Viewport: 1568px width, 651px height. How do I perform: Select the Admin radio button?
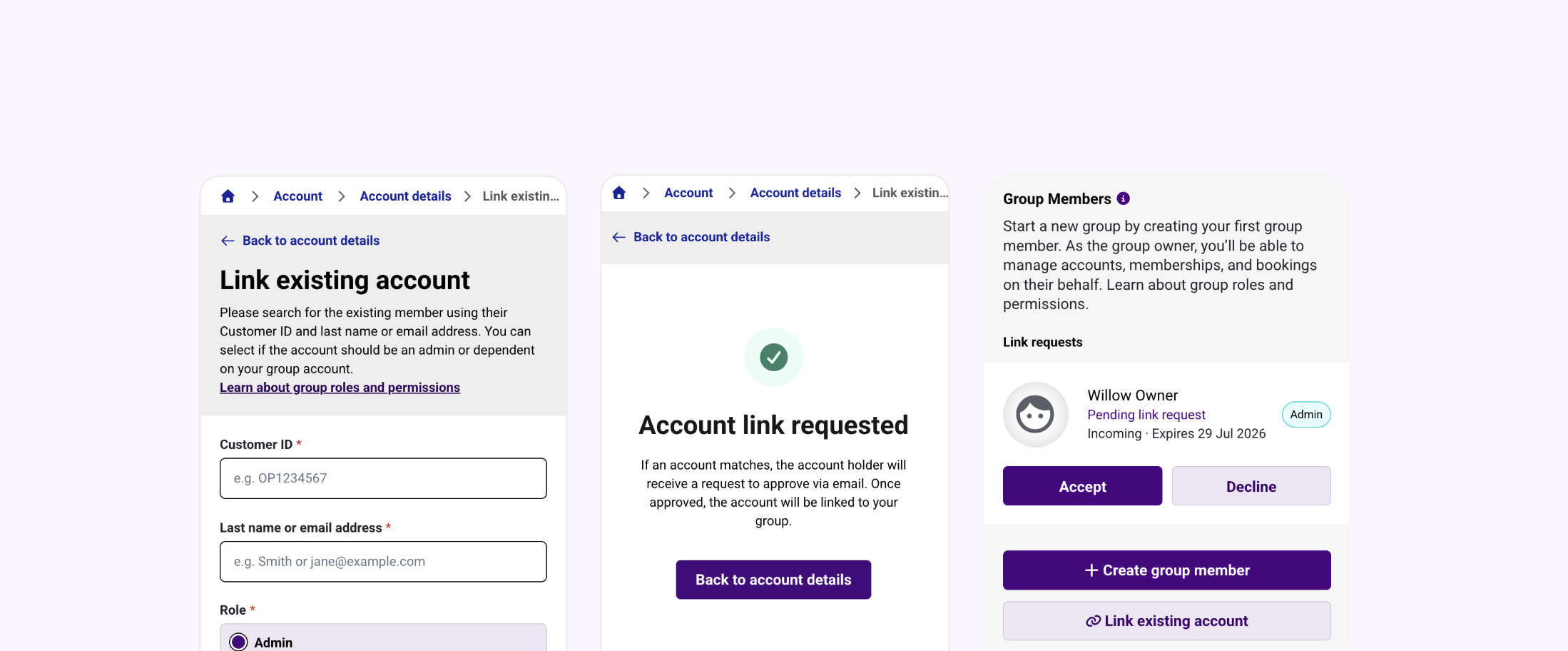coord(238,642)
